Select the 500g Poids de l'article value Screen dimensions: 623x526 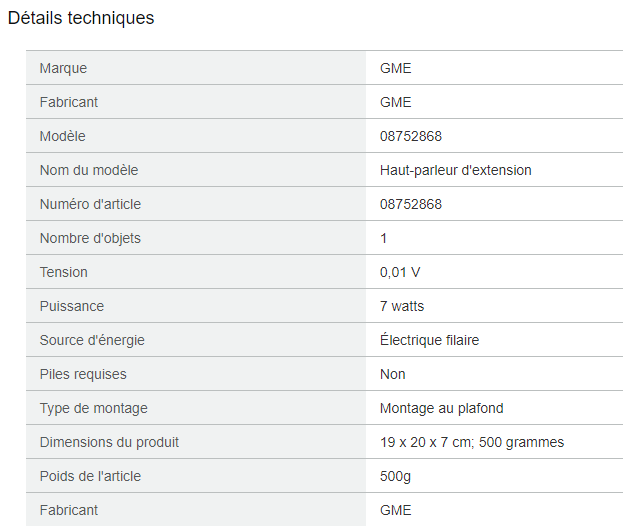click(x=395, y=476)
